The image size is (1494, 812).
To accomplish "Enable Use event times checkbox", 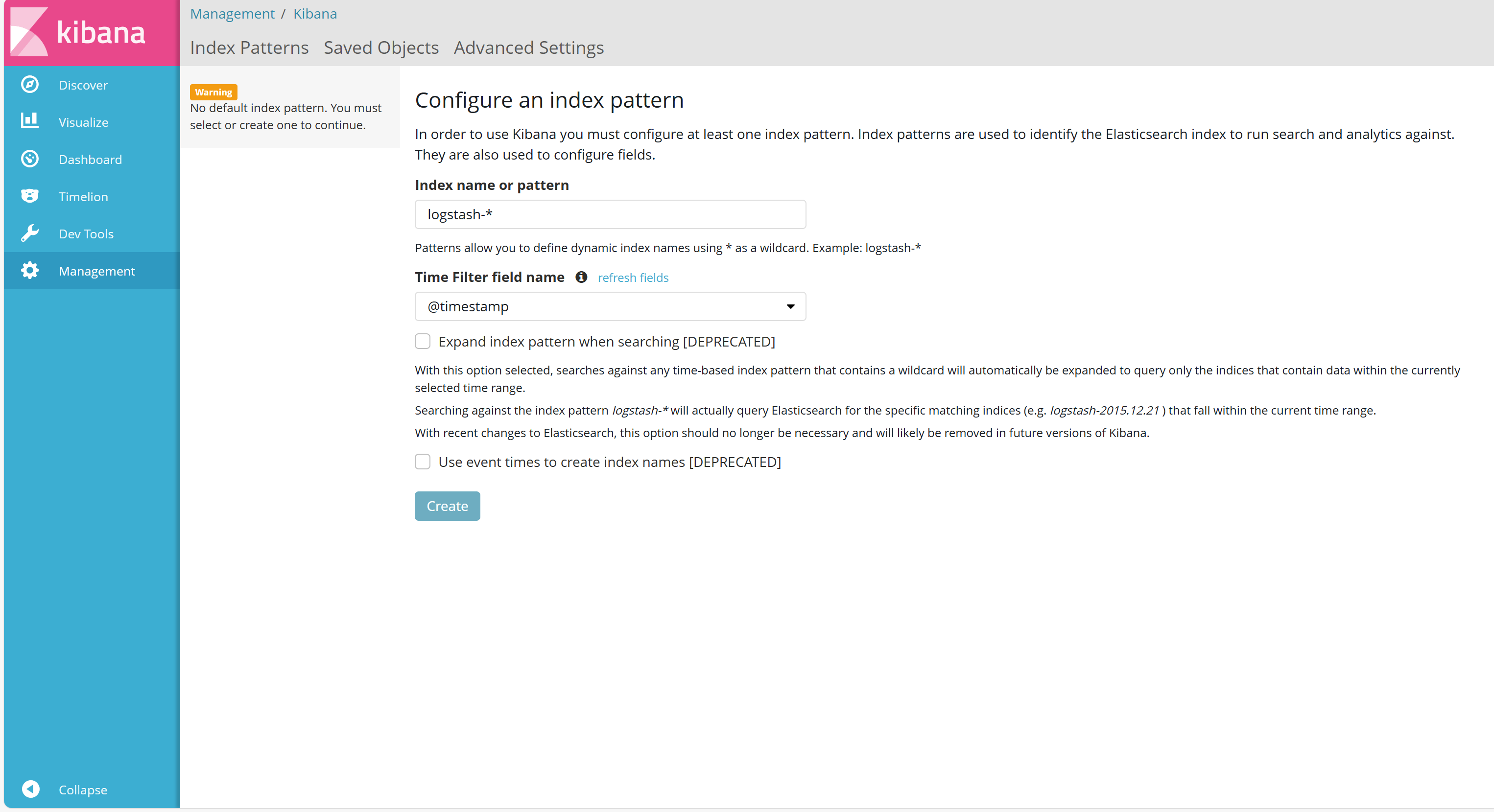I will tap(423, 462).
